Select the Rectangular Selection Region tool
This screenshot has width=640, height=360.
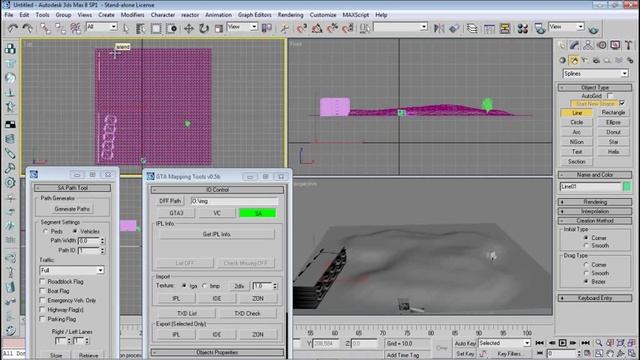tap(156, 28)
